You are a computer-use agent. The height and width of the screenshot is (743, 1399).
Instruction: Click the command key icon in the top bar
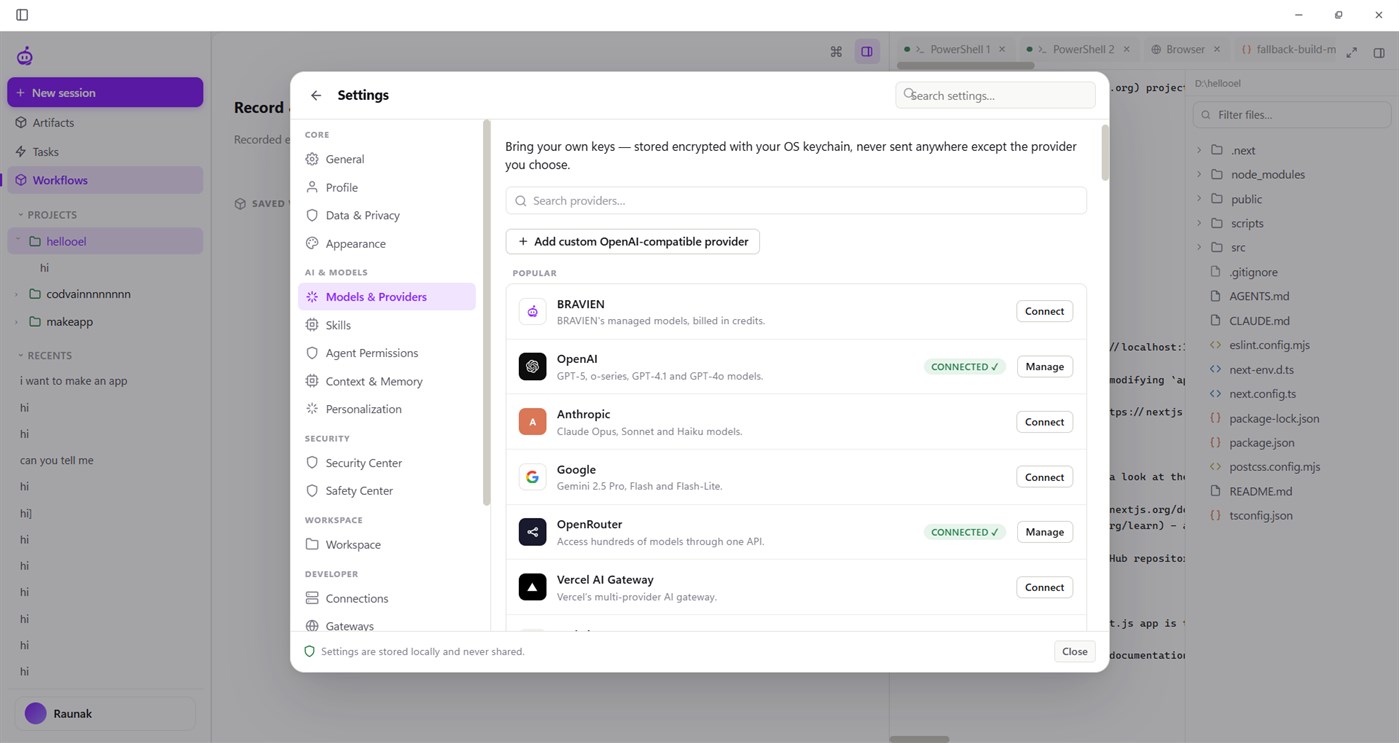tap(836, 51)
